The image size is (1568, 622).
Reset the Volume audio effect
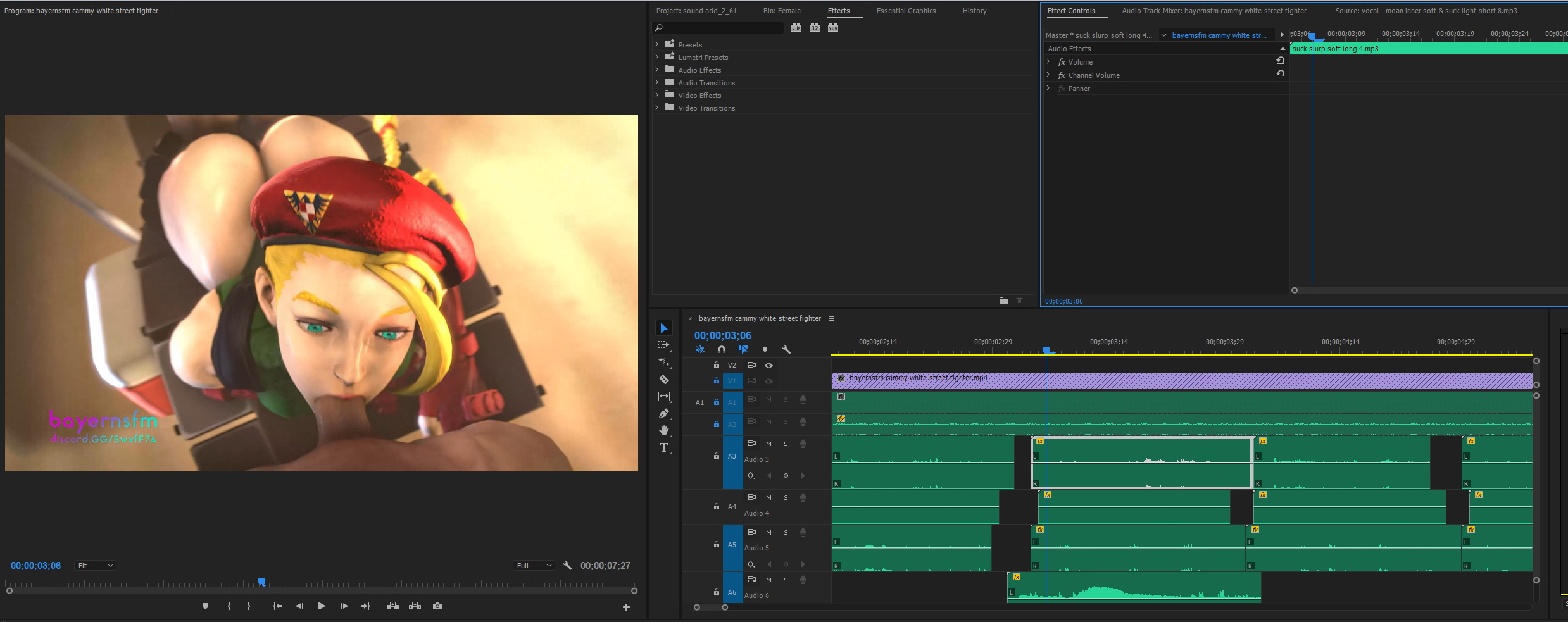click(1280, 61)
